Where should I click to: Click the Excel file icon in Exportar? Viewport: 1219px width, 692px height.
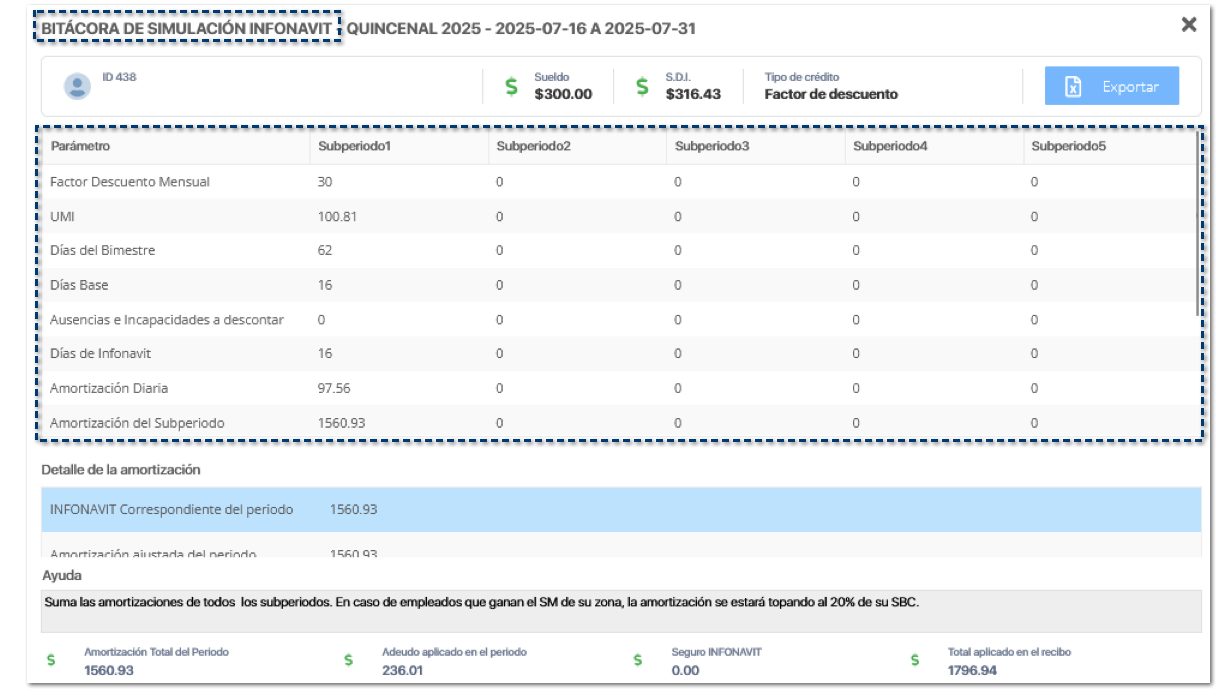(x=1072, y=87)
